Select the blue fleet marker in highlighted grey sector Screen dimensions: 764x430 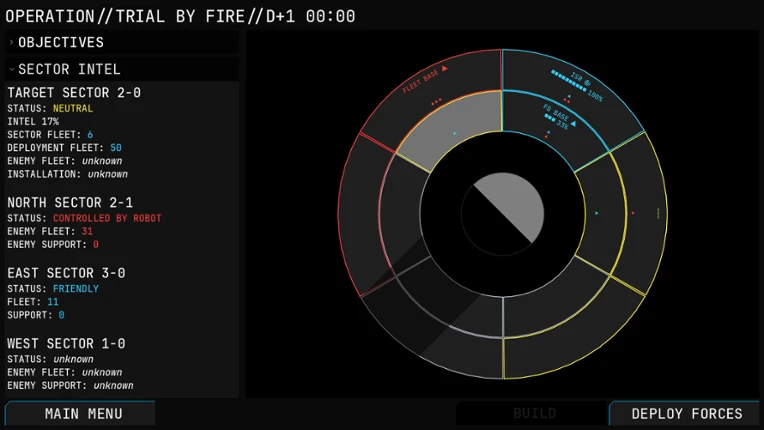point(455,133)
